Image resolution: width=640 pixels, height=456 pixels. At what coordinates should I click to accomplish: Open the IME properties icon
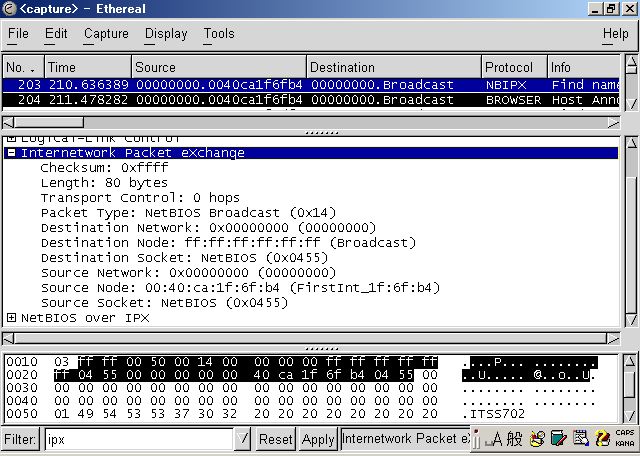coord(580,439)
